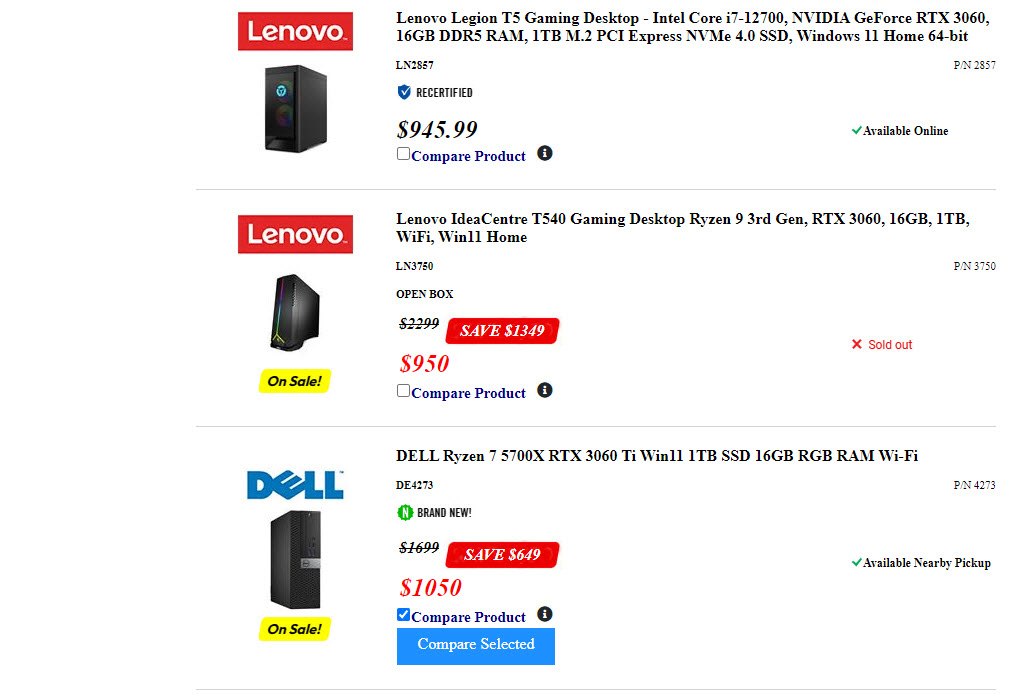Uncheck Compare Product for DELL Ryzen 7

(x=403, y=615)
